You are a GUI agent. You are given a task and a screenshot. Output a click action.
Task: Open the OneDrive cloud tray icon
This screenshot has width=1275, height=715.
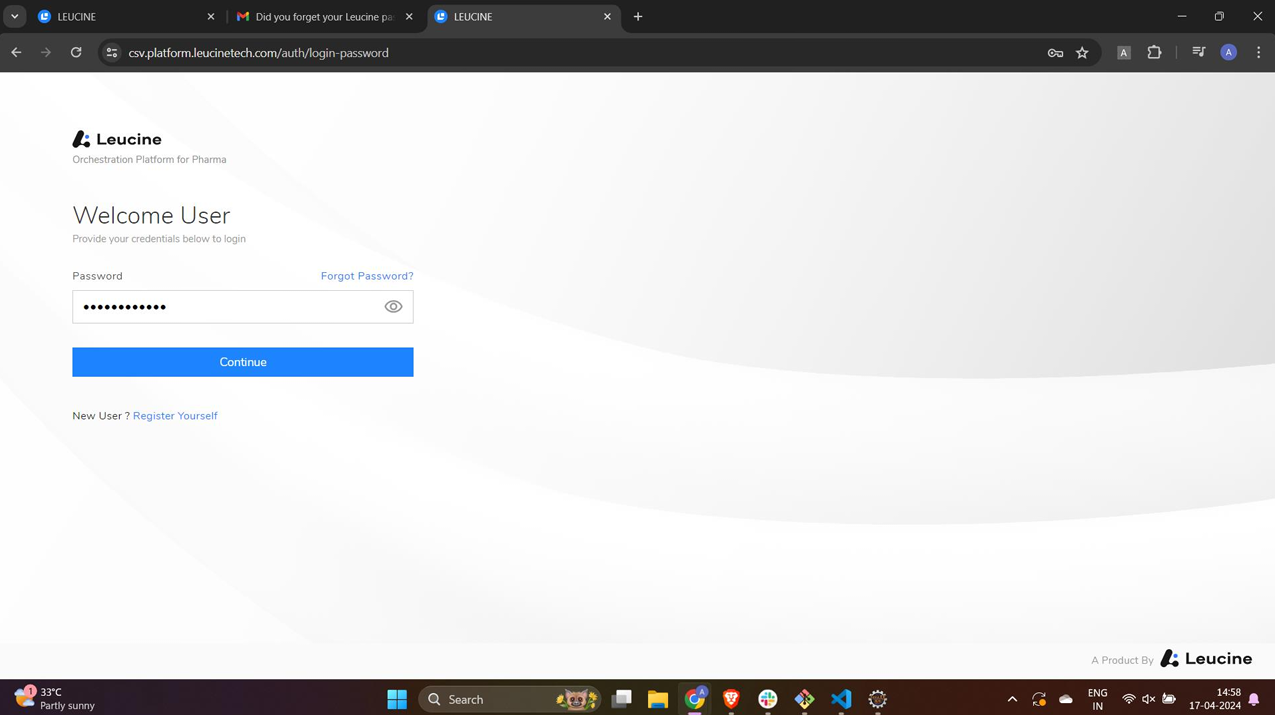click(1066, 699)
